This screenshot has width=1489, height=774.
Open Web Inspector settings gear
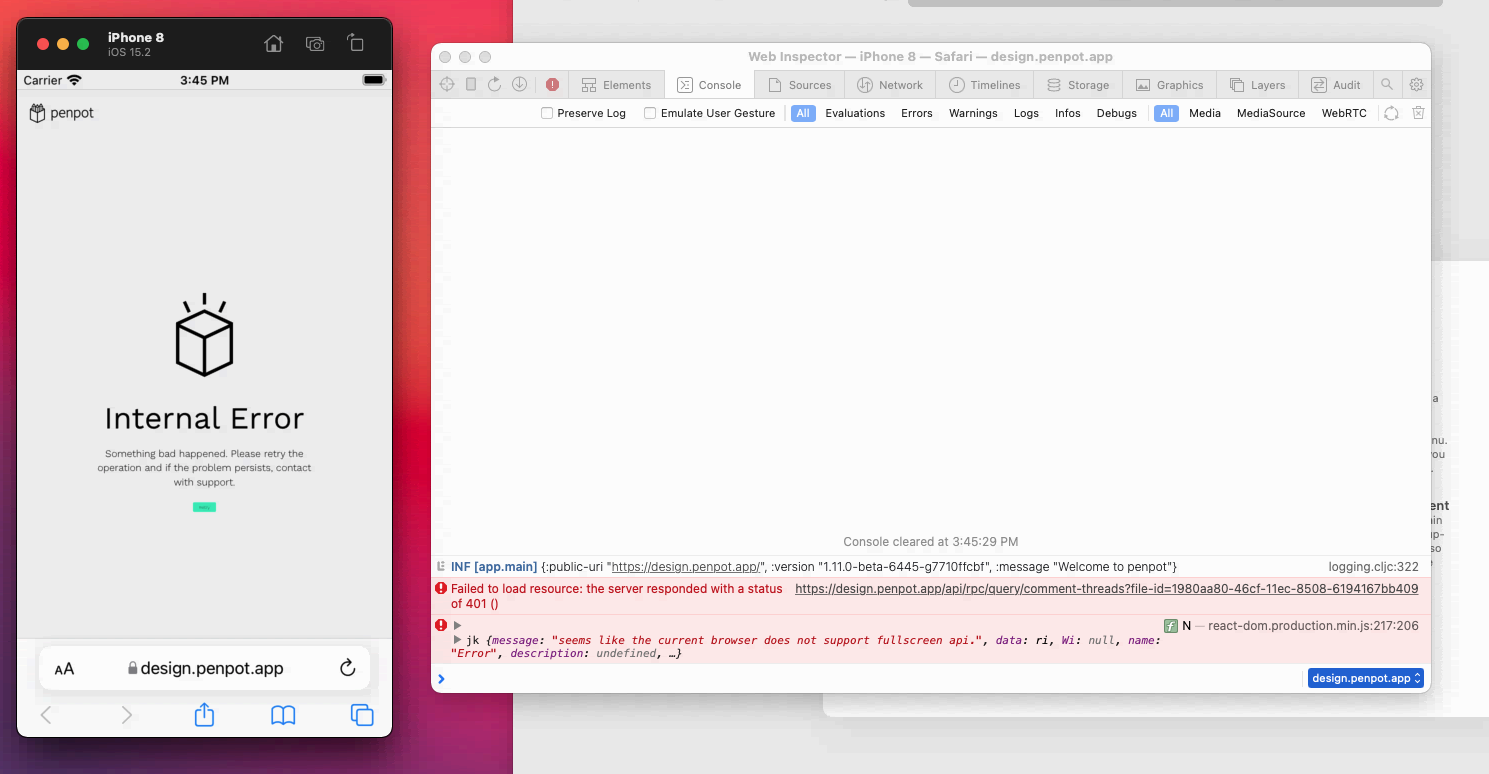click(1416, 84)
